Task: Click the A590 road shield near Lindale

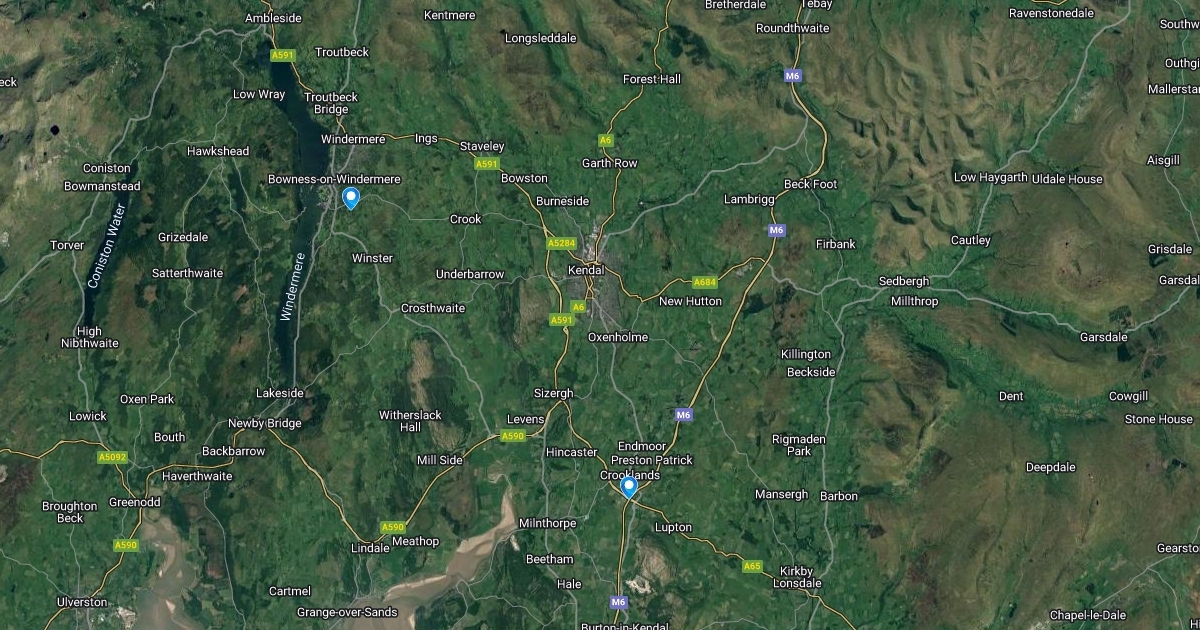Action: point(393,527)
